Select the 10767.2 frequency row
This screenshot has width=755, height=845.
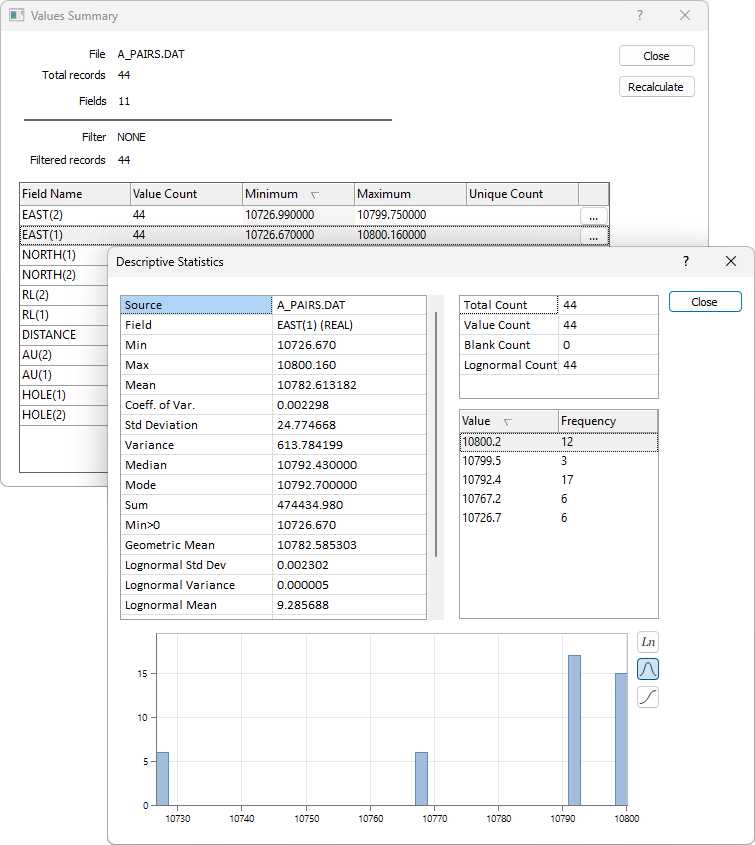pyautogui.click(x=559, y=498)
